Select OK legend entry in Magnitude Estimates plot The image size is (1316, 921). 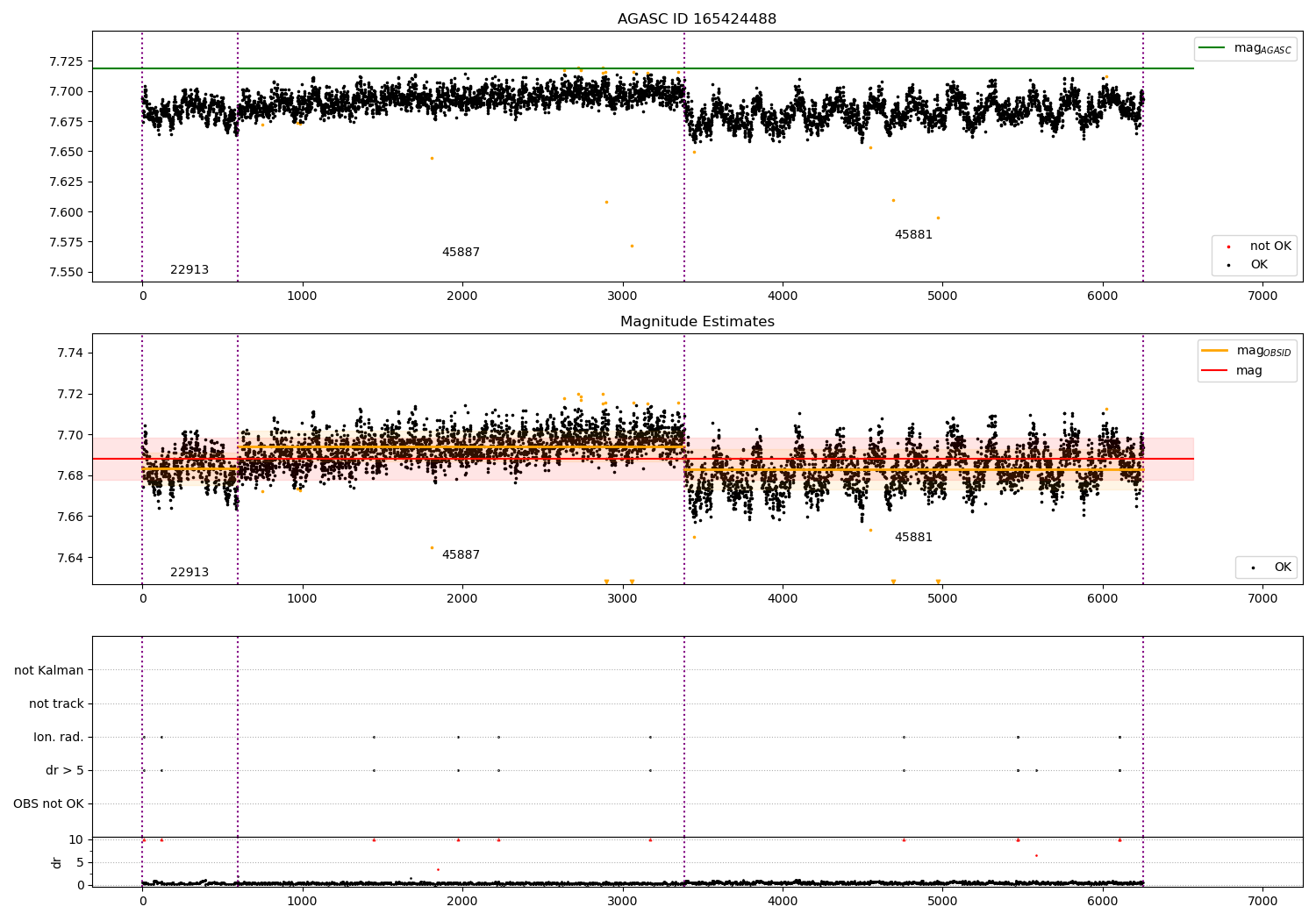point(1283,568)
